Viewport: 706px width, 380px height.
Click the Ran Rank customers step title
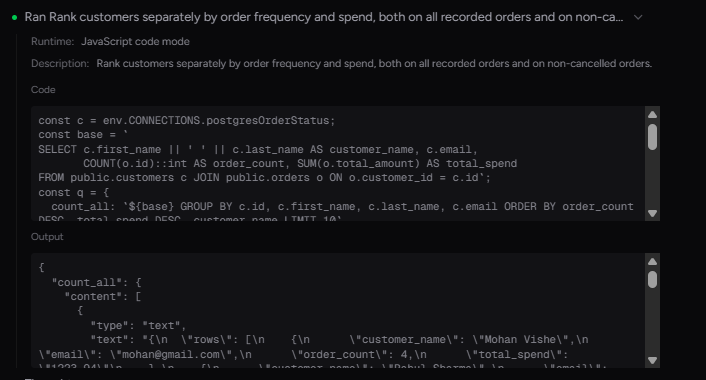click(324, 17)
